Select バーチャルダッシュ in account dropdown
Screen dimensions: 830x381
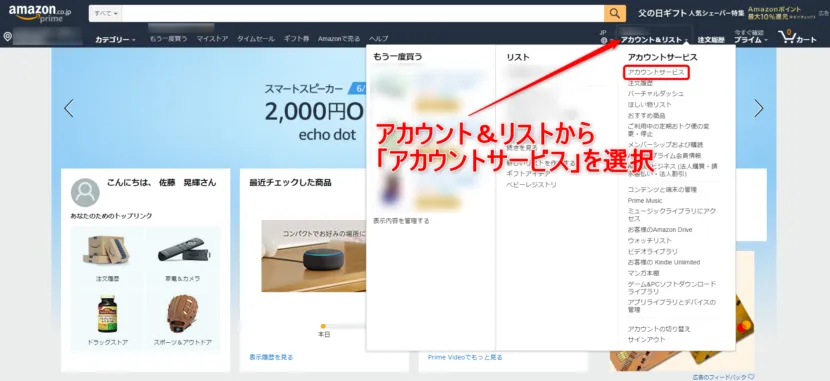(655, 94)
